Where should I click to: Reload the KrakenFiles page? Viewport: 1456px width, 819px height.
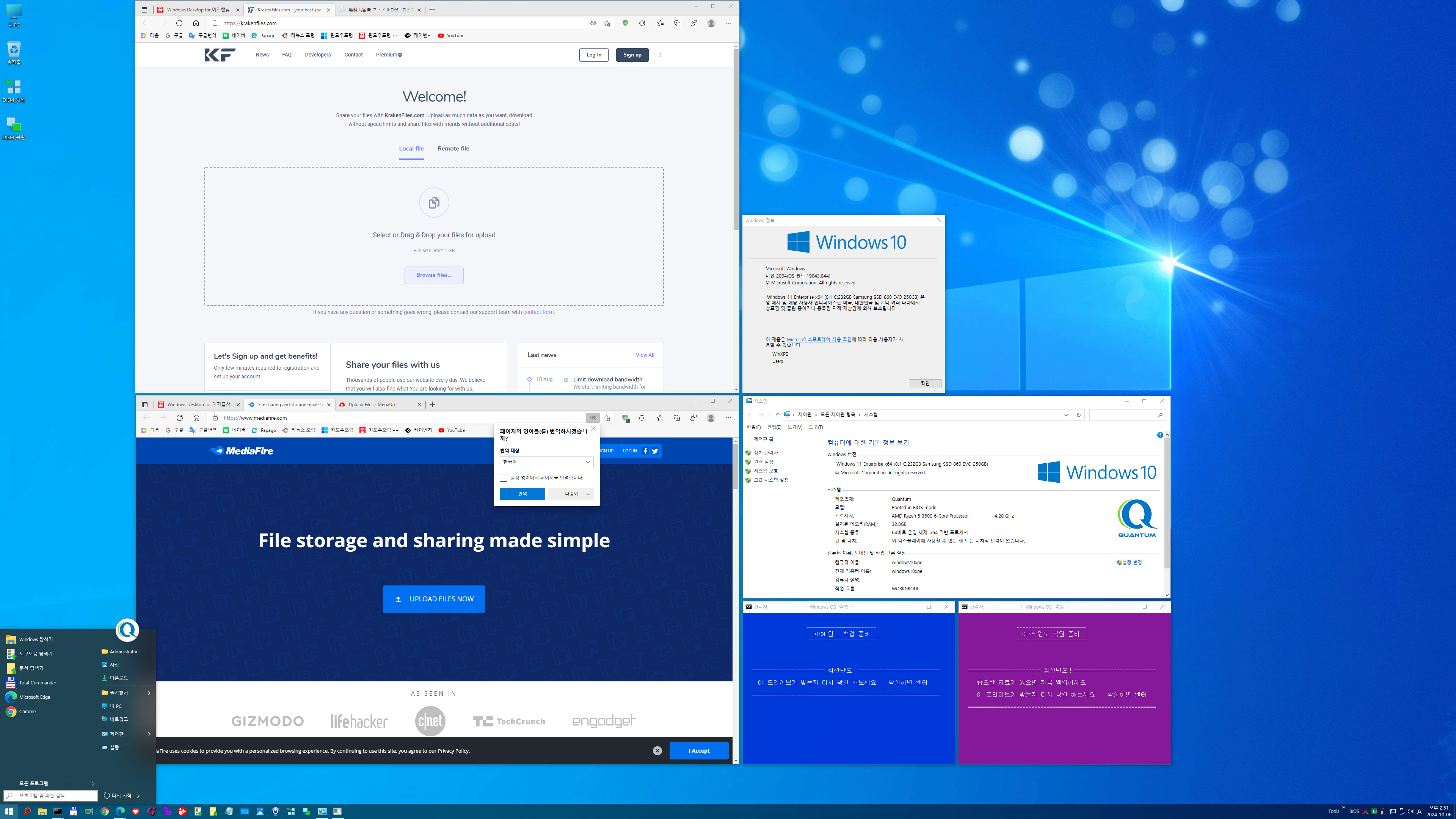179,23
